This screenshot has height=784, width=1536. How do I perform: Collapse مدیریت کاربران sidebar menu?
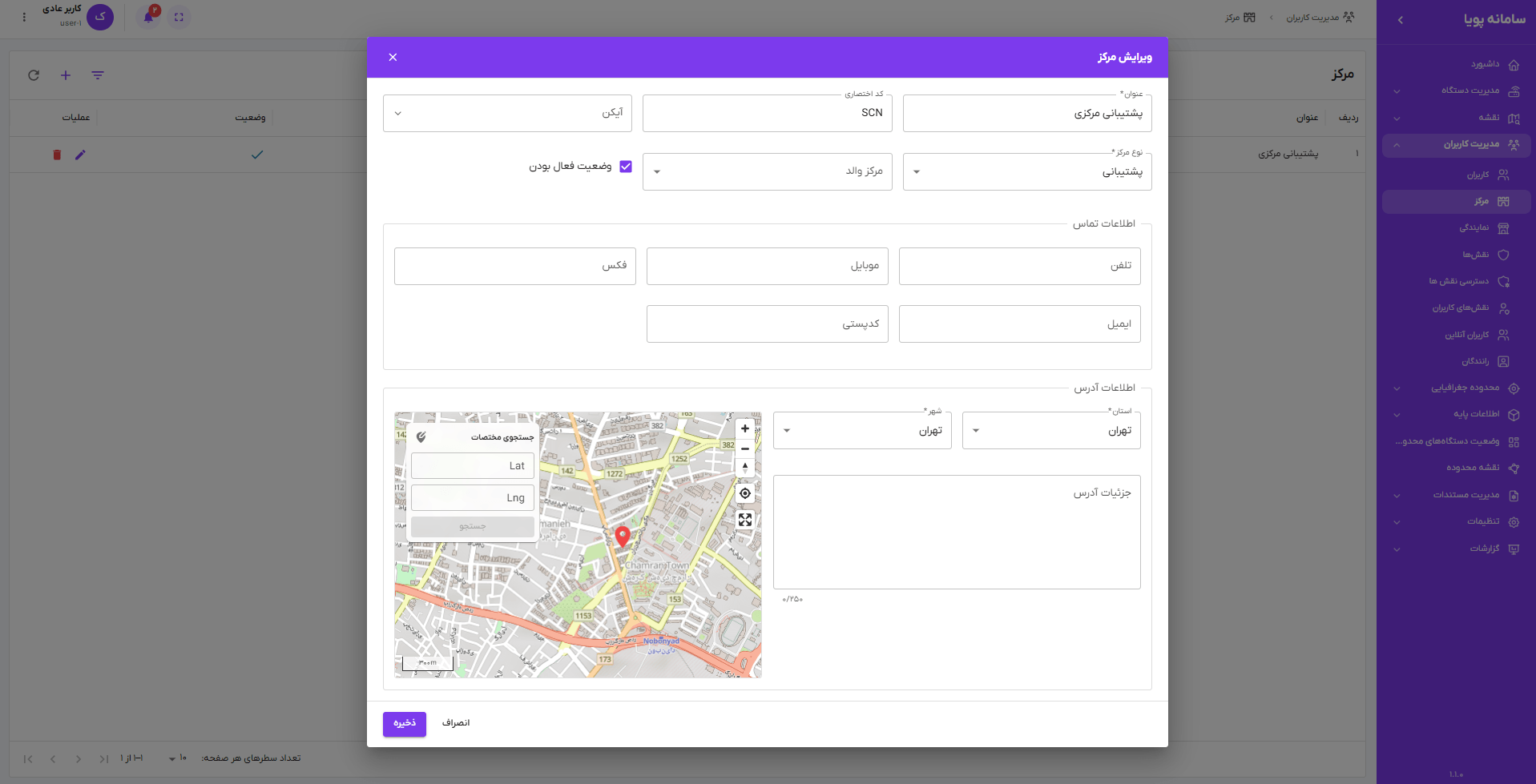pyautogui.click(x=1456, y=145)
